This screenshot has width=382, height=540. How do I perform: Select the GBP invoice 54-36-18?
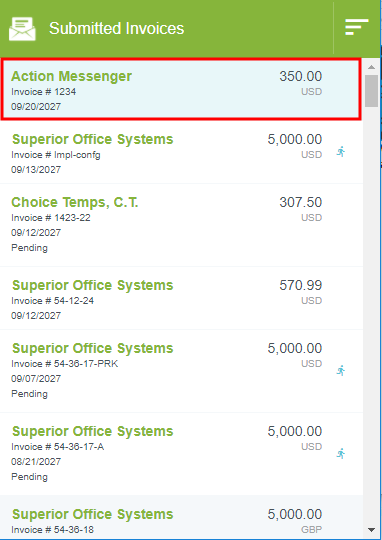point(181,518)
